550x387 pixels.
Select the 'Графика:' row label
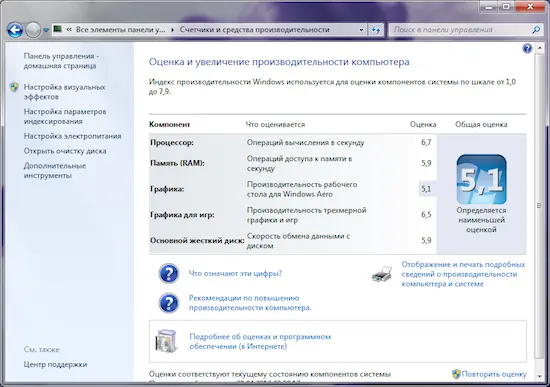167,189
